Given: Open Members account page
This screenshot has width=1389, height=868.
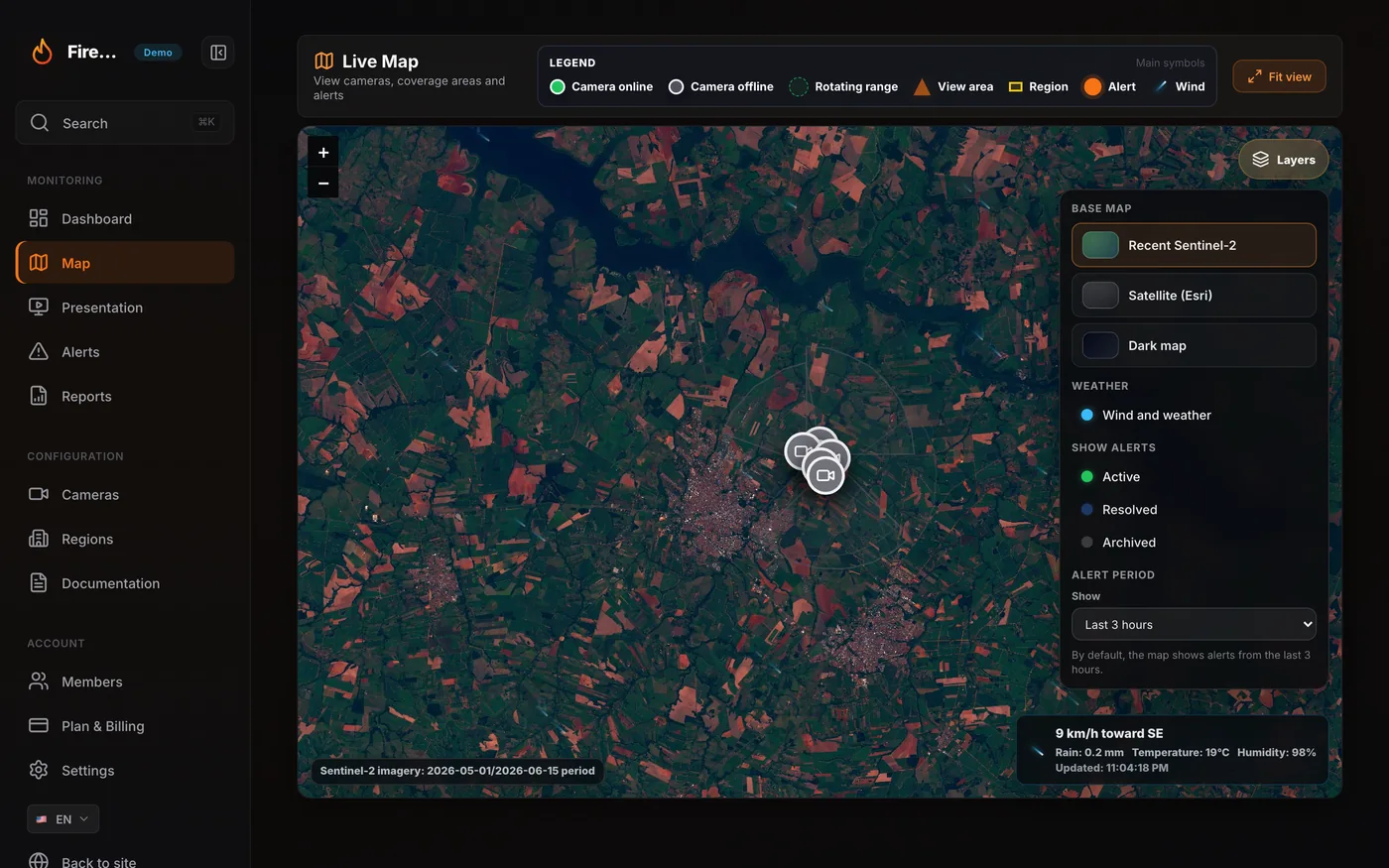Looking at the screenshot, I should [125, 682].
